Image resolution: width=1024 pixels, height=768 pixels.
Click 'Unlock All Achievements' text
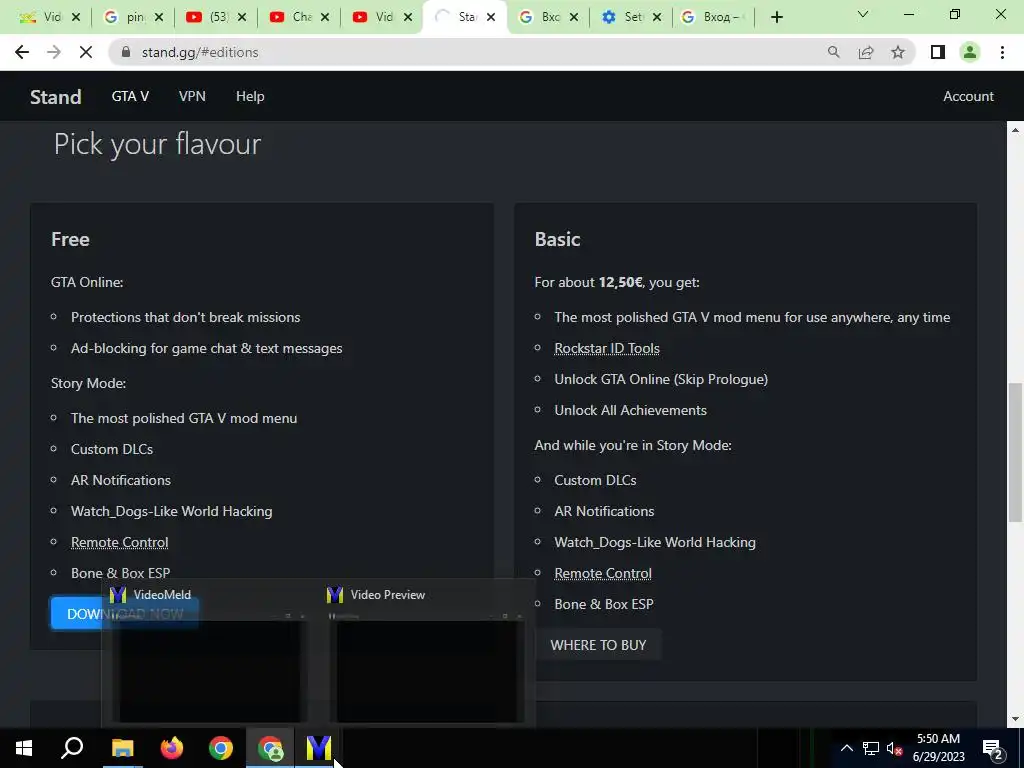pyautogui.click(x=630, y=410)
